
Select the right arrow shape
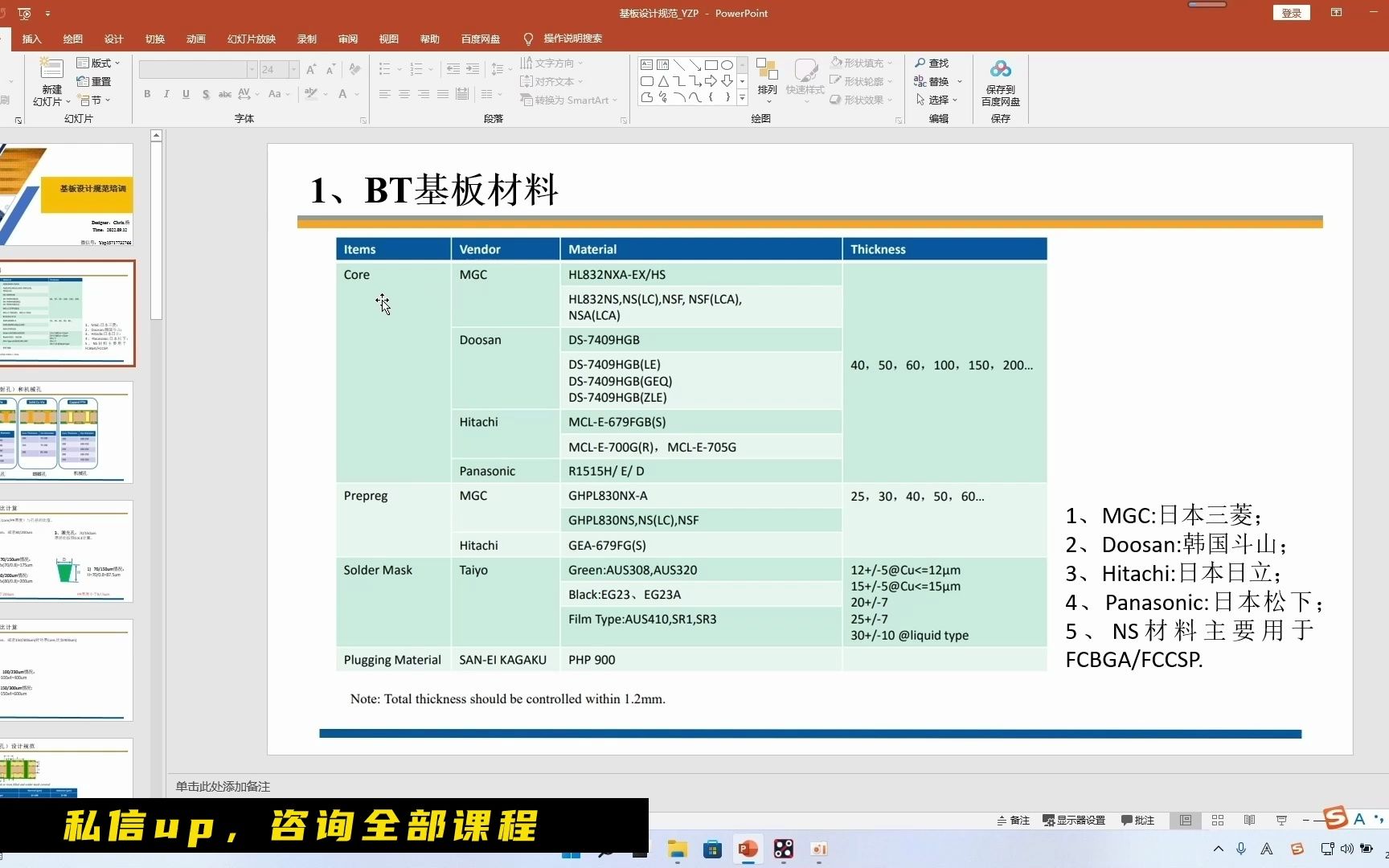pos(711,81)
